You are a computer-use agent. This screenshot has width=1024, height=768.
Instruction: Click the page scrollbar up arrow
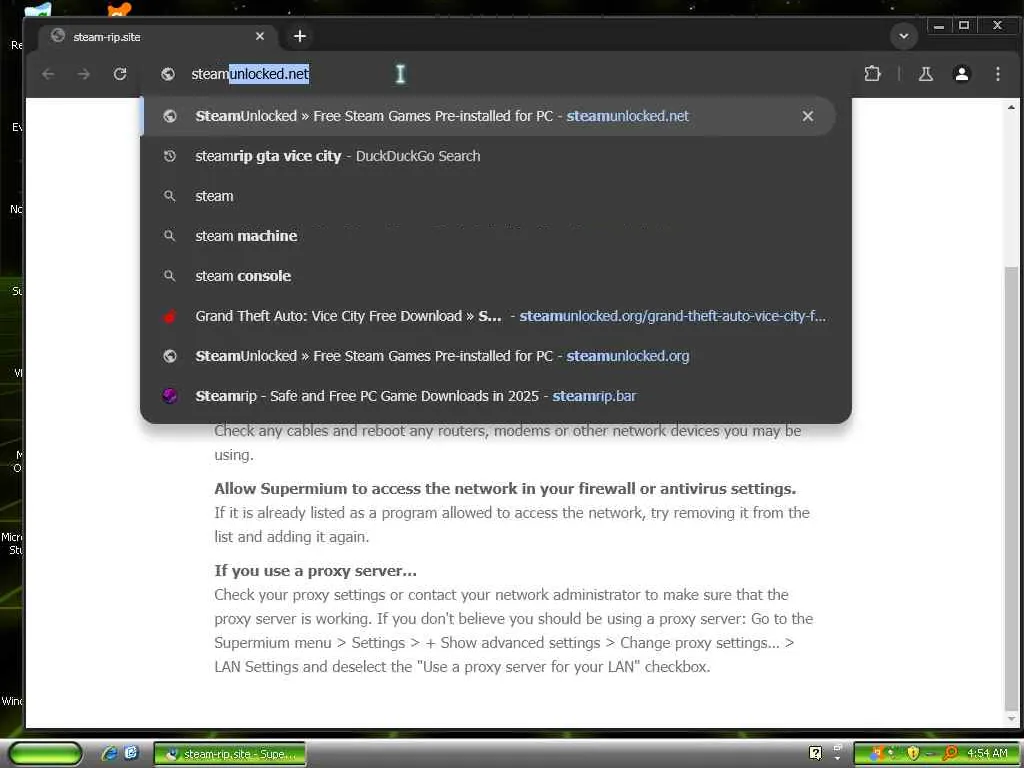(x=1011, y=107)
